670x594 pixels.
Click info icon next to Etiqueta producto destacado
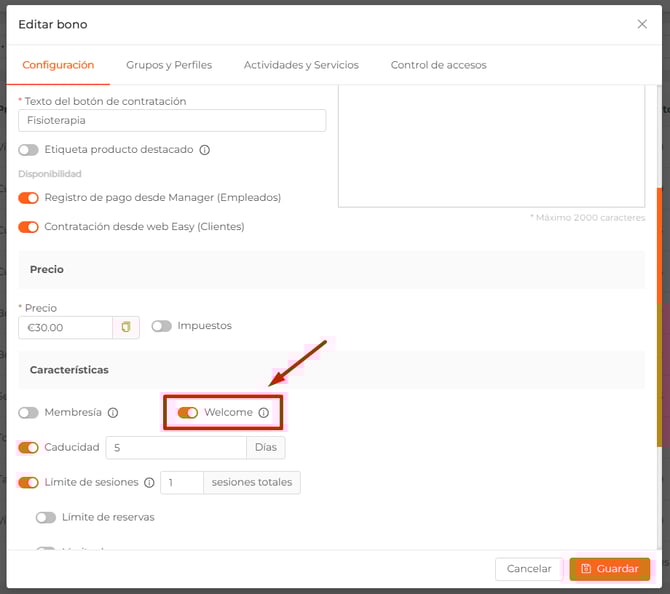(x=204, y=150)
